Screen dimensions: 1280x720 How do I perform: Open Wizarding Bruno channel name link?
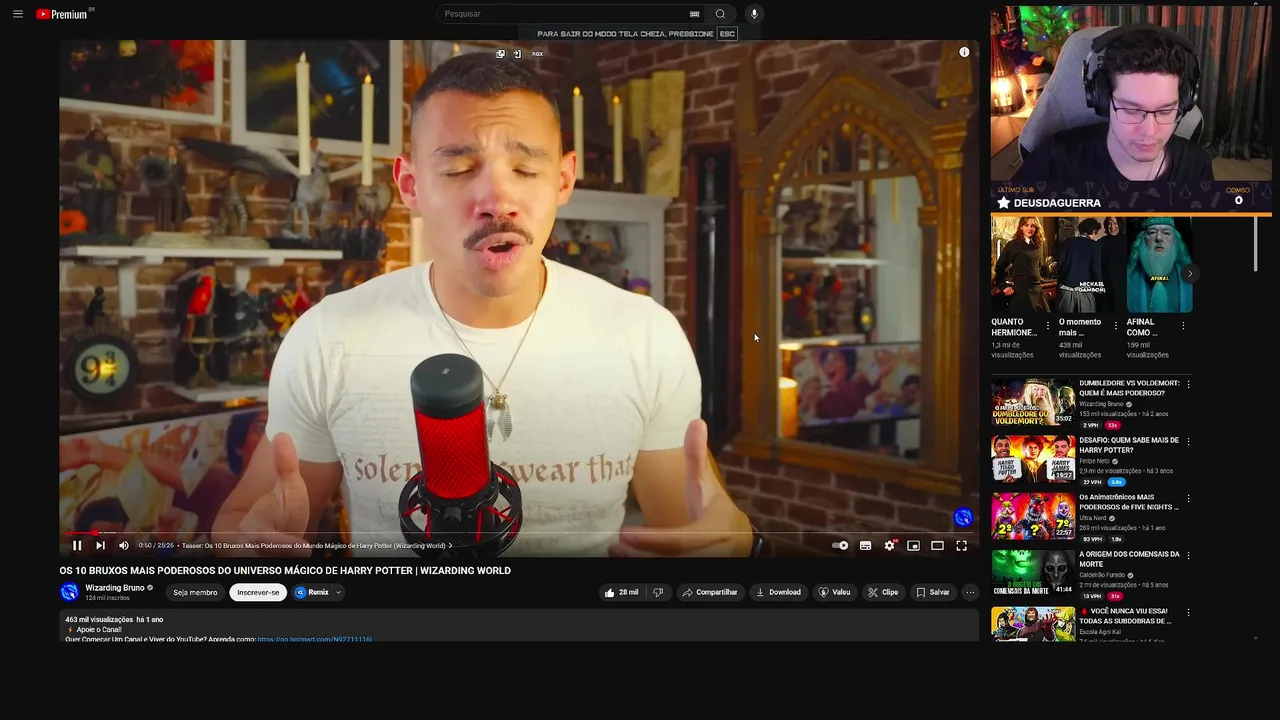coord(114,588)
